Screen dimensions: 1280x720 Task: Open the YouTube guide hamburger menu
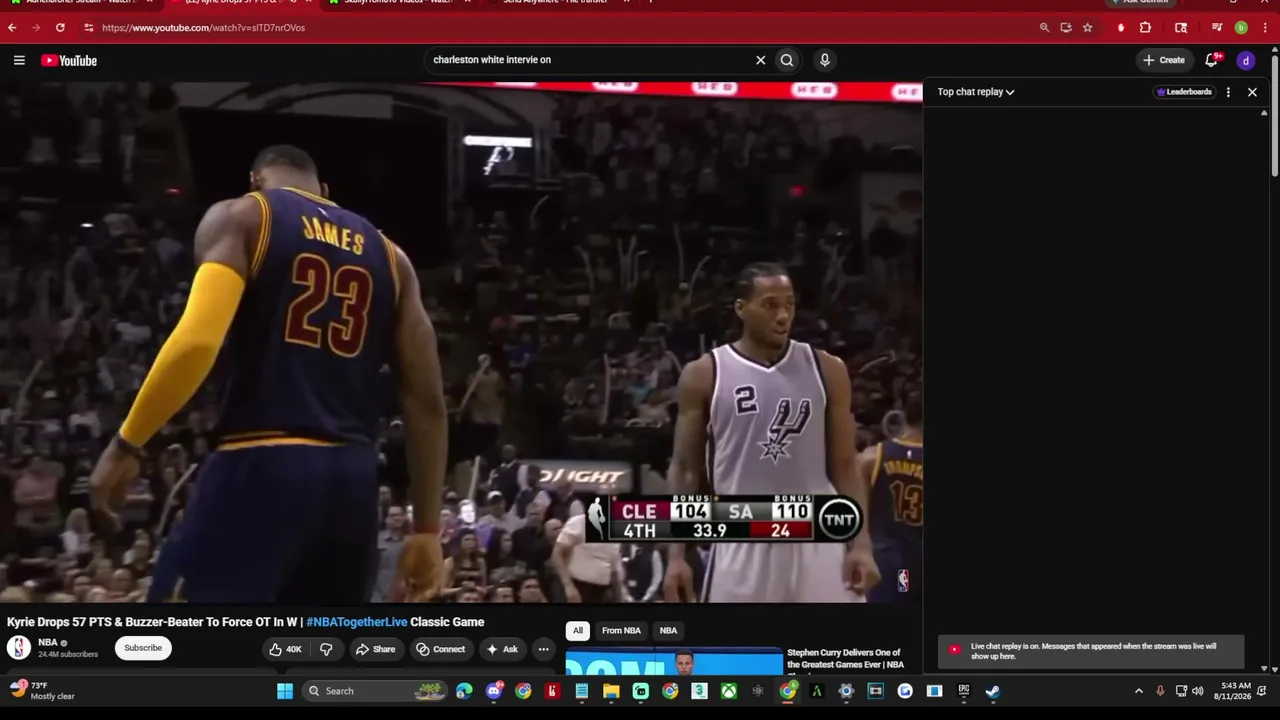[19, 60]
